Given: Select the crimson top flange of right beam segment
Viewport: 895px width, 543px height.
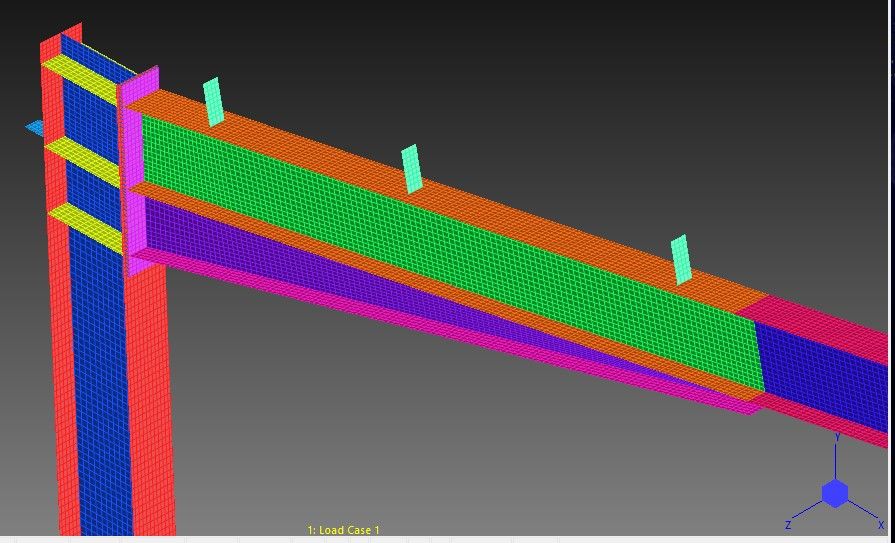Looking at the screenshot, I should pyautogui.click(x=822, y=325).
